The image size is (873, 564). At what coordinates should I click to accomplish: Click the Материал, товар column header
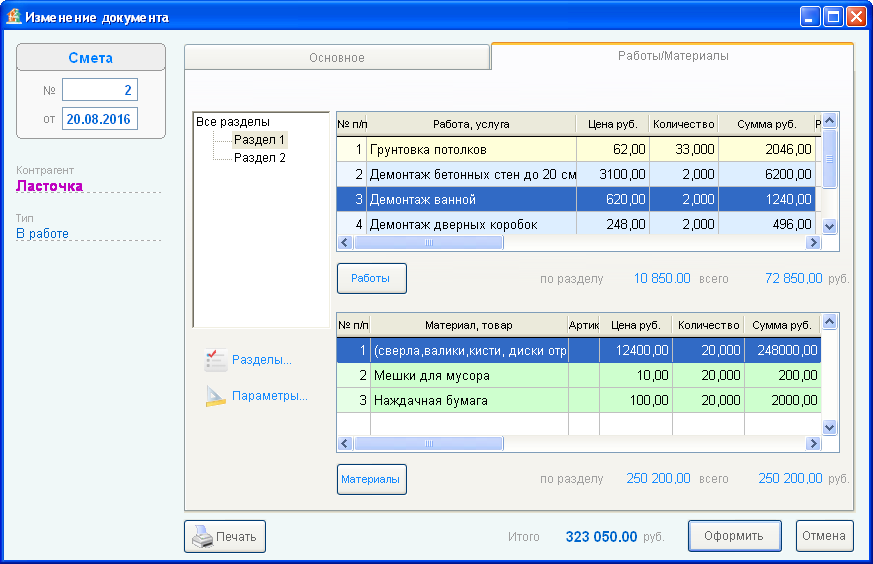click(x=469, y=325)
